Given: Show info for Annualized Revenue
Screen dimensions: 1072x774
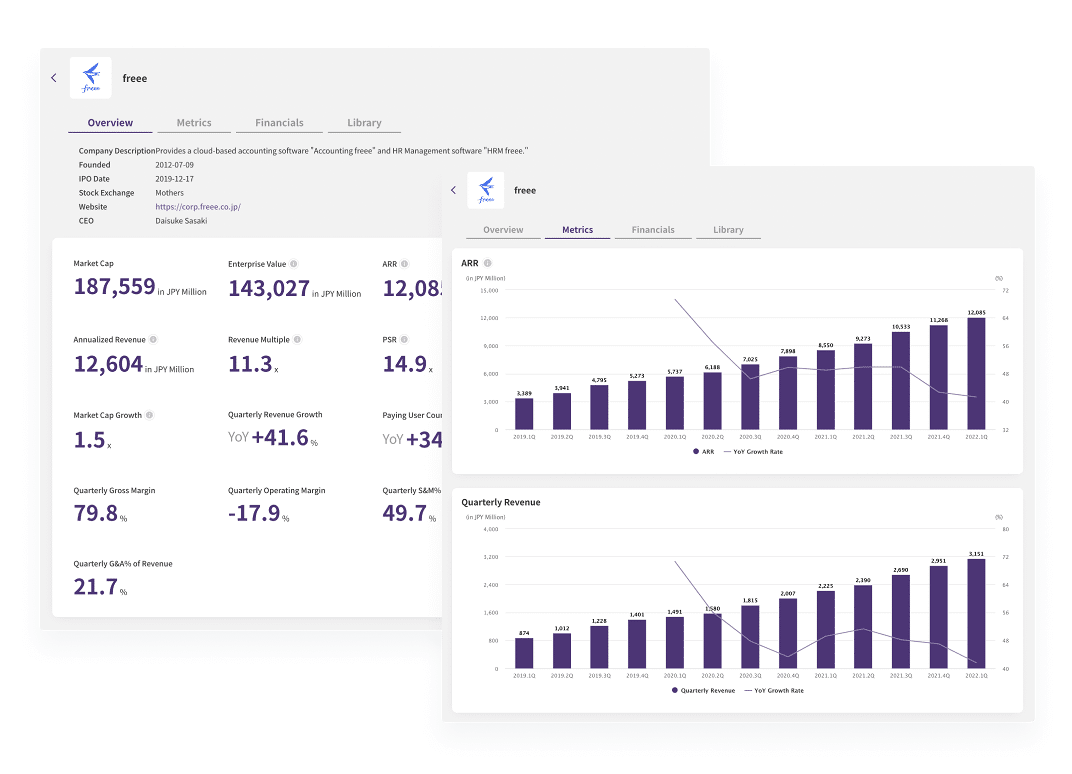Looking at the screenshot, I should point(153,340).
